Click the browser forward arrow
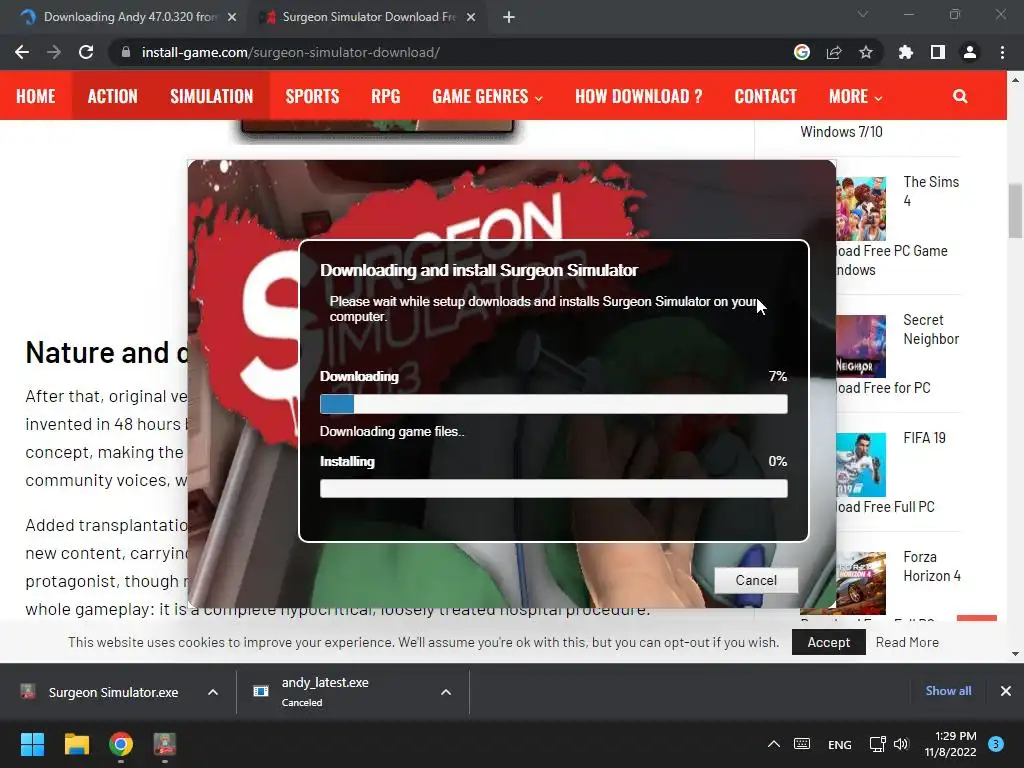 tap(54, 52)
